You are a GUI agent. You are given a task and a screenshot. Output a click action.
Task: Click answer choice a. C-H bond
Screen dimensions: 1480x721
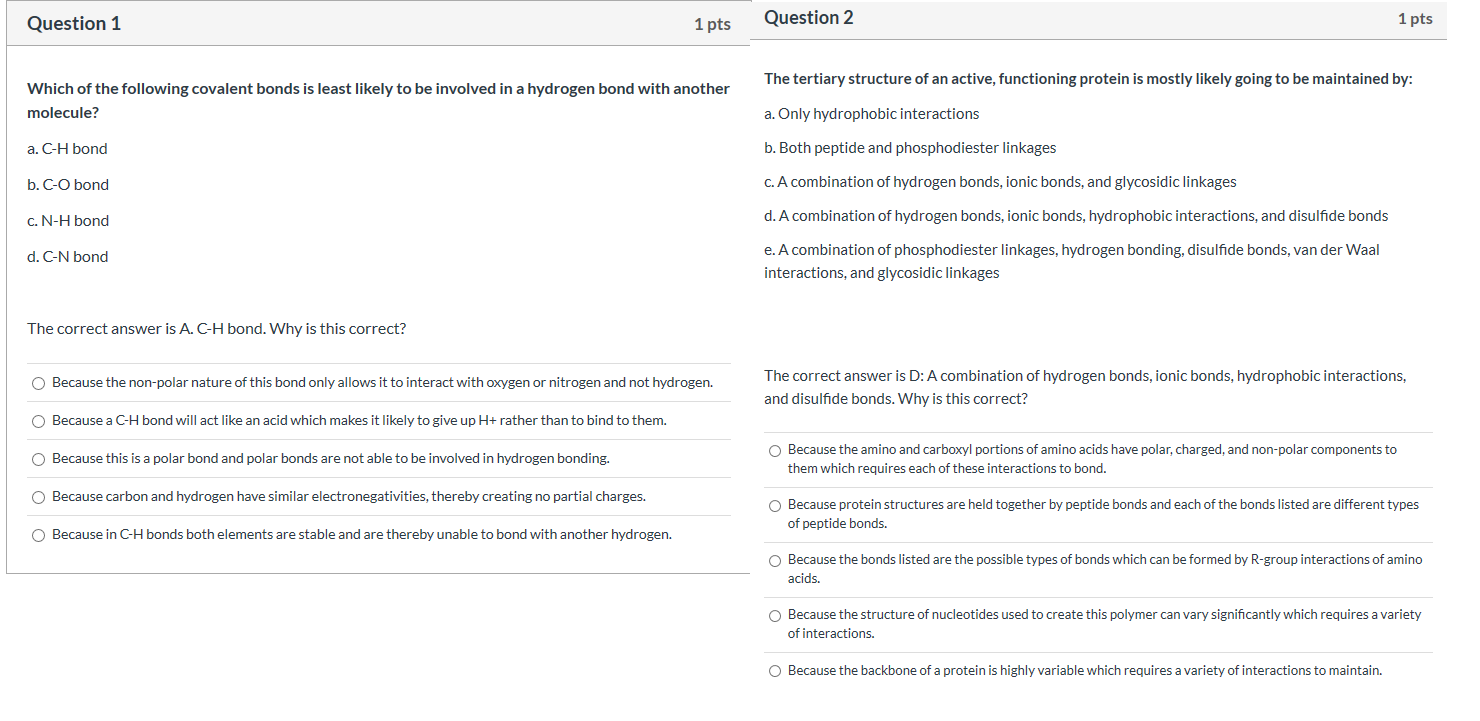coord(67,148)
